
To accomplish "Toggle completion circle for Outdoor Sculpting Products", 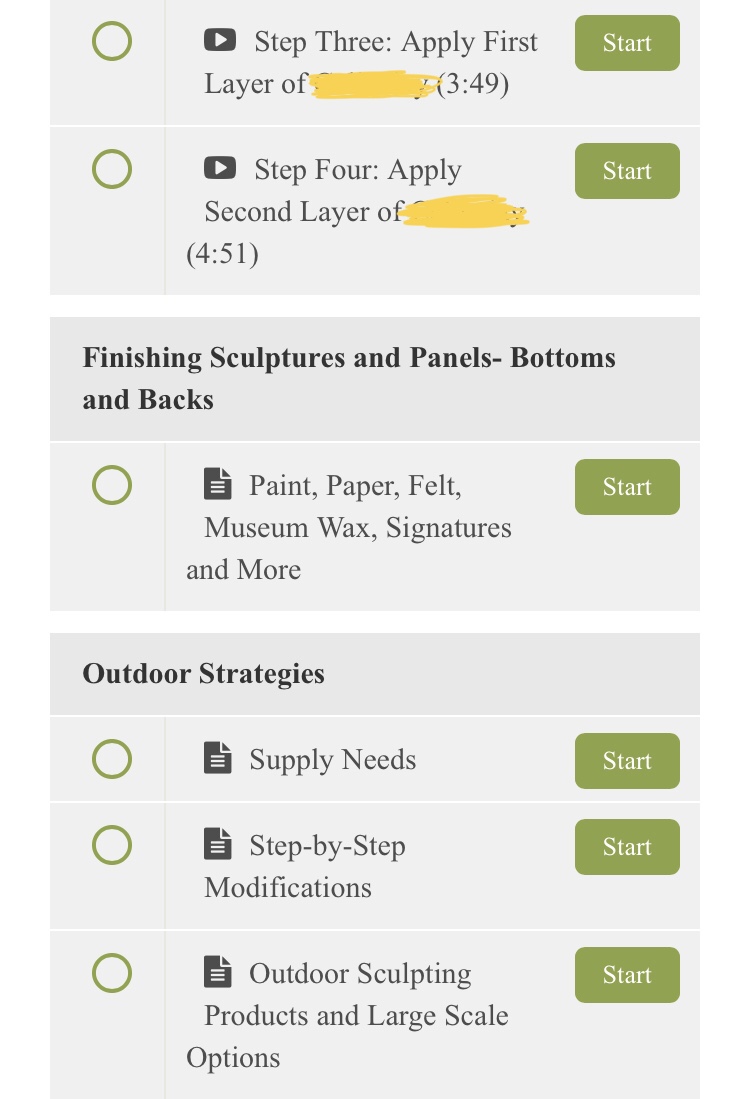I will click(x=111, y=973).
